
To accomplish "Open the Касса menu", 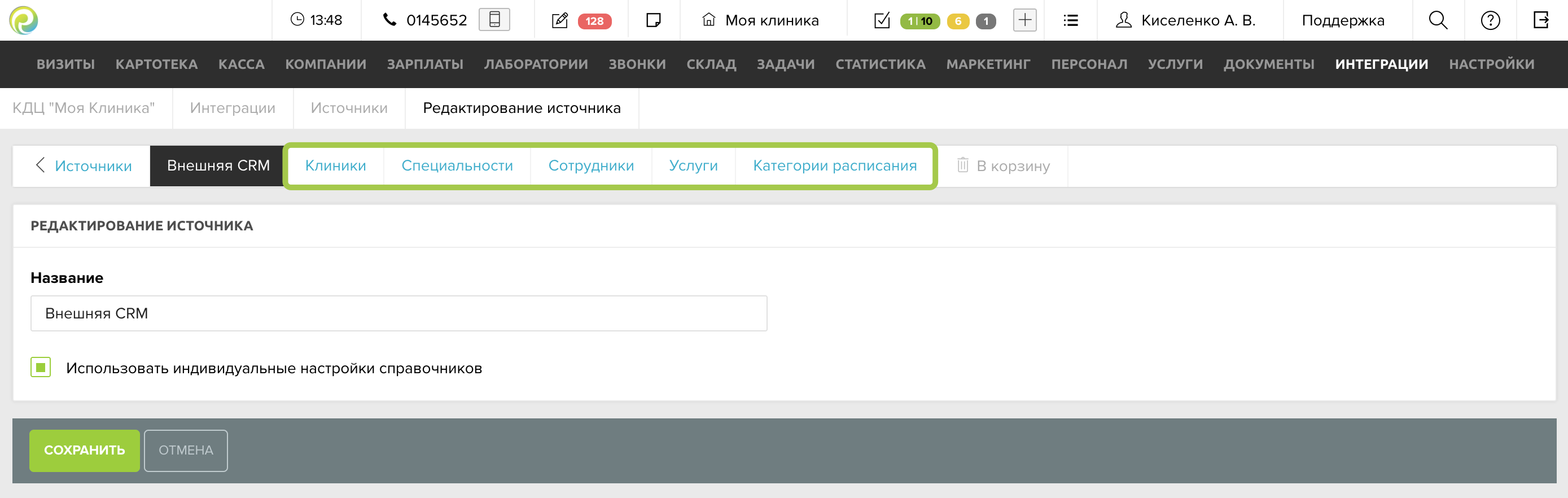I will click(242, 64).
